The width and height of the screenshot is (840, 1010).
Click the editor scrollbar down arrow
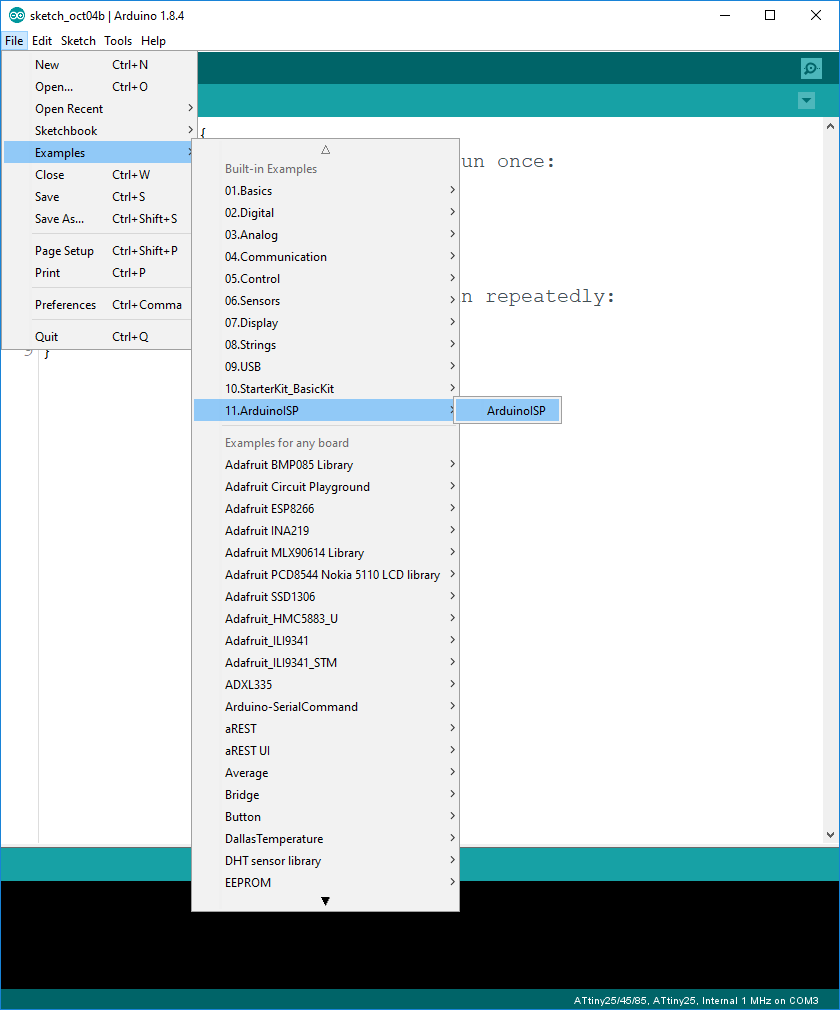(x=830, y=835)
